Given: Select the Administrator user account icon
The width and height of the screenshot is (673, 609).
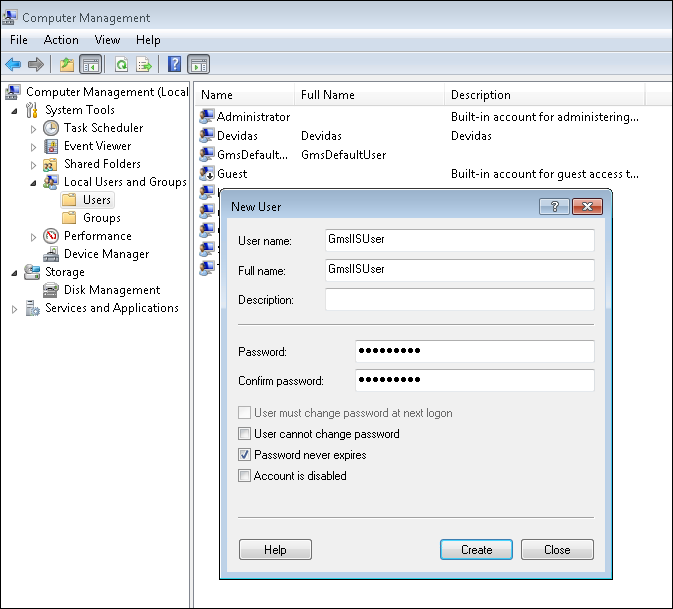Looking at the screenshot, I should coord(207,117).
